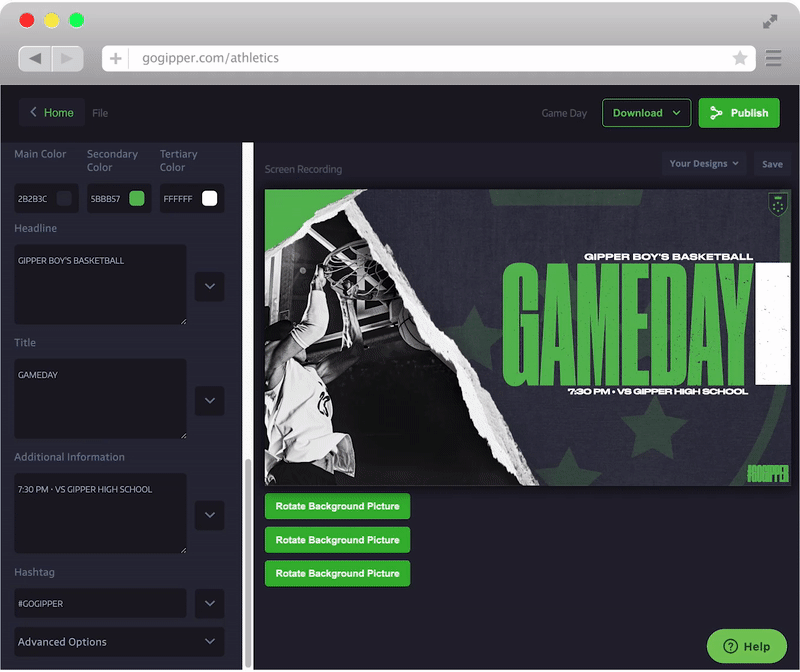Click the Main Color label
The height and width of the screenshot is (672, 800).
[x=40, y=154]
